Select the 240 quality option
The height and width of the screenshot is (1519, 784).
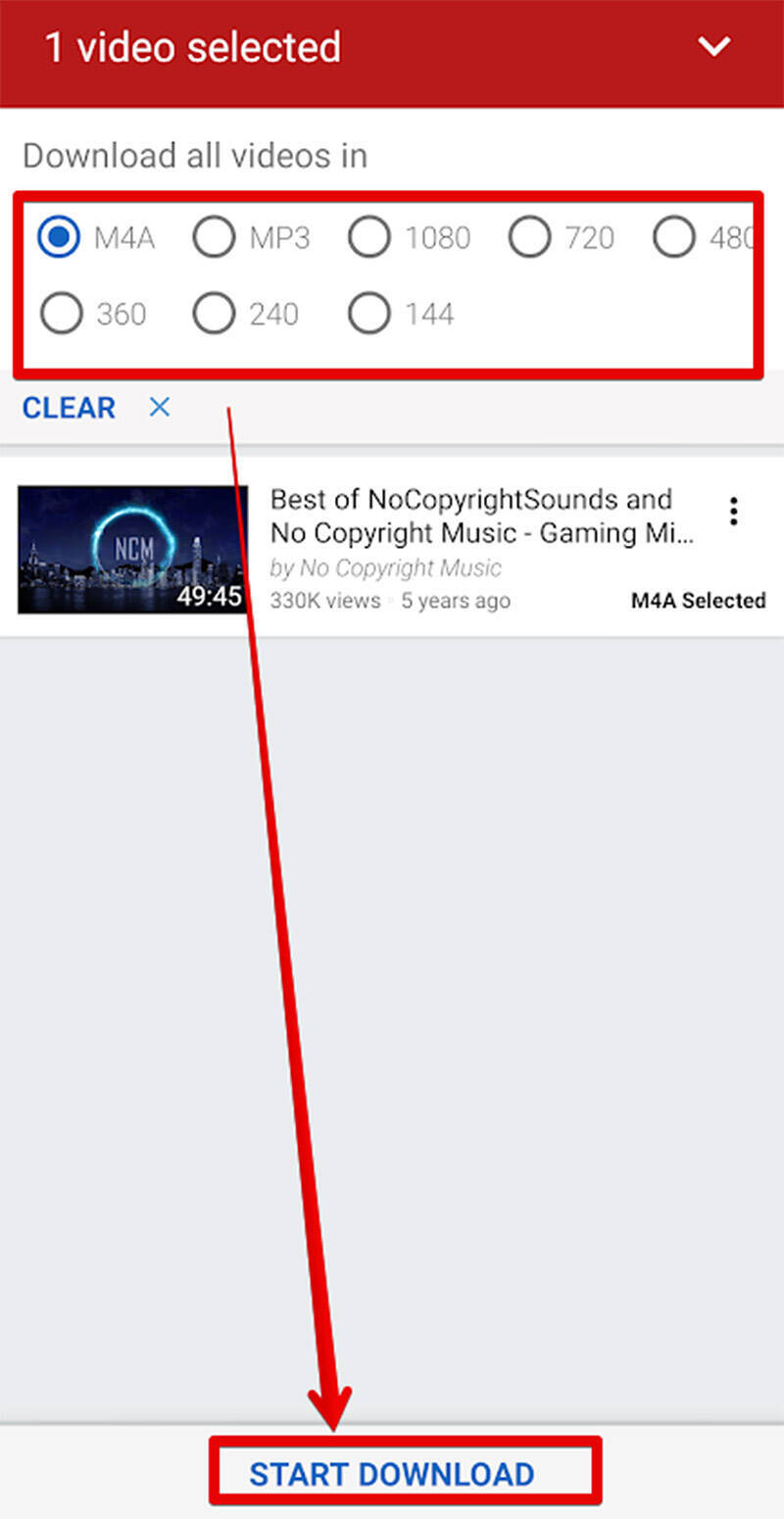(214, 314)
